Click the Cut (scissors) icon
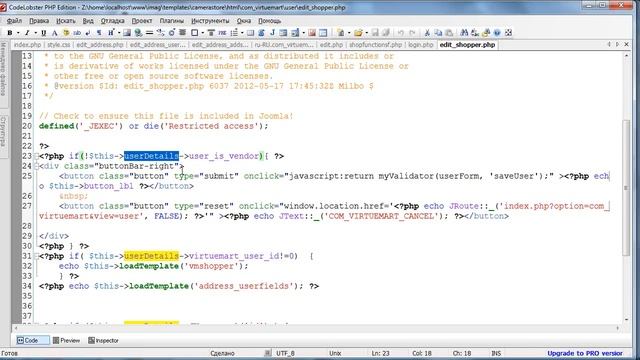 427,33
